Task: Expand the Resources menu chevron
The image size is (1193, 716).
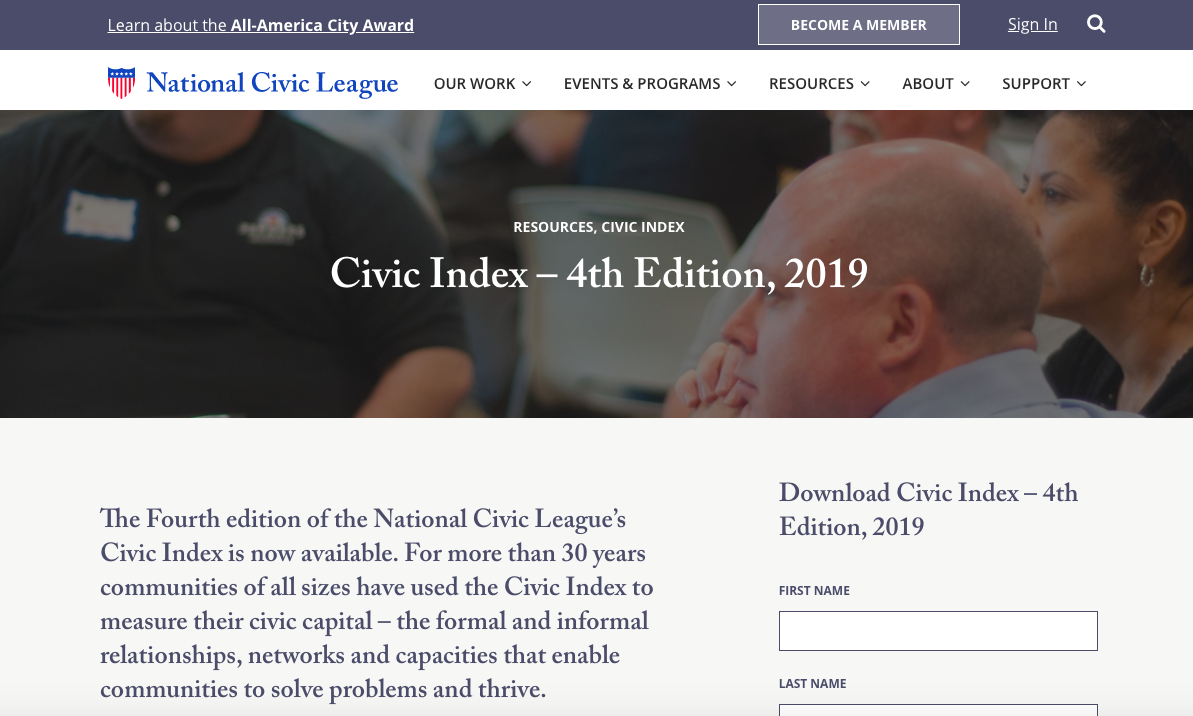Action: click(864, 84)
